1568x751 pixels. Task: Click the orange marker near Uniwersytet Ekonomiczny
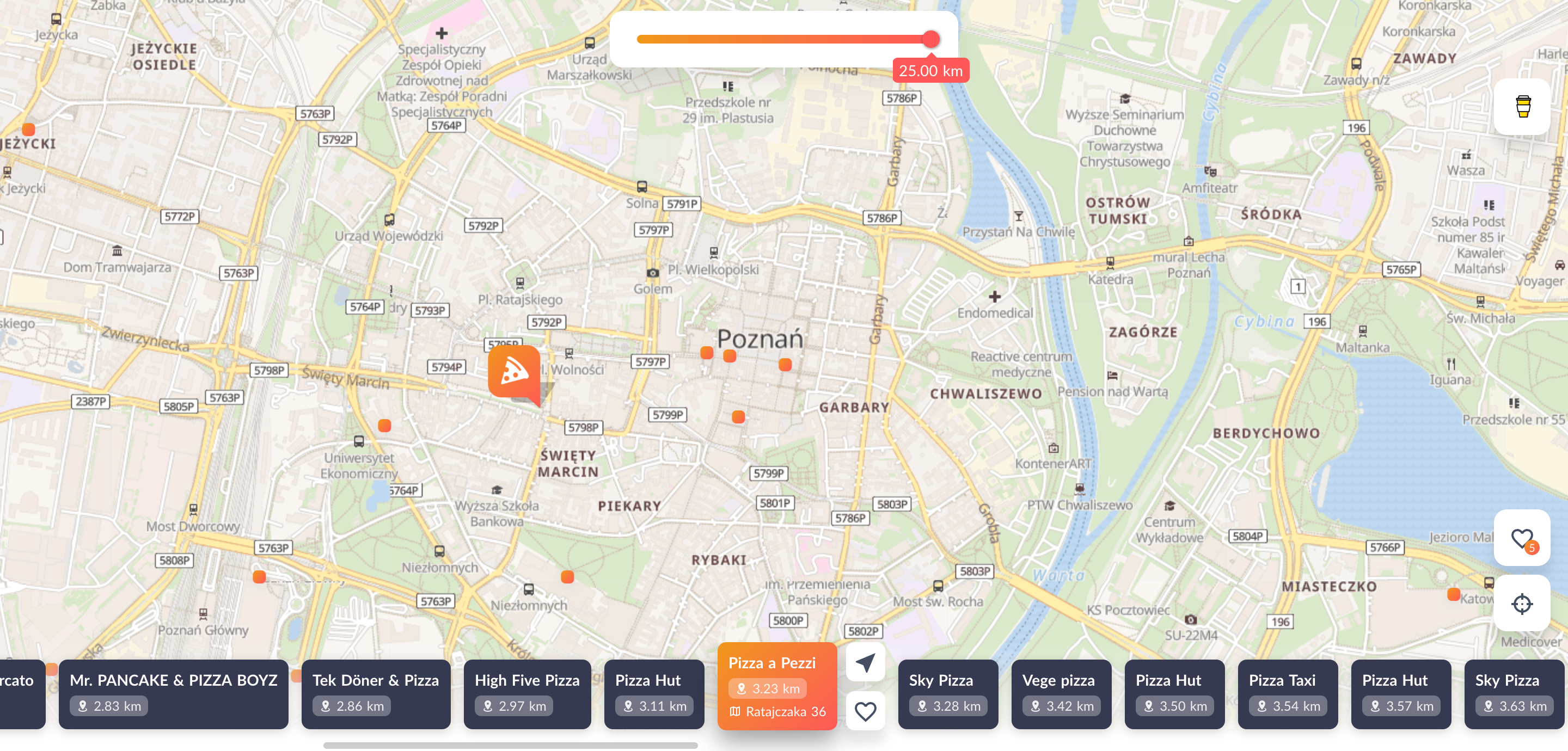pos(384,426)
